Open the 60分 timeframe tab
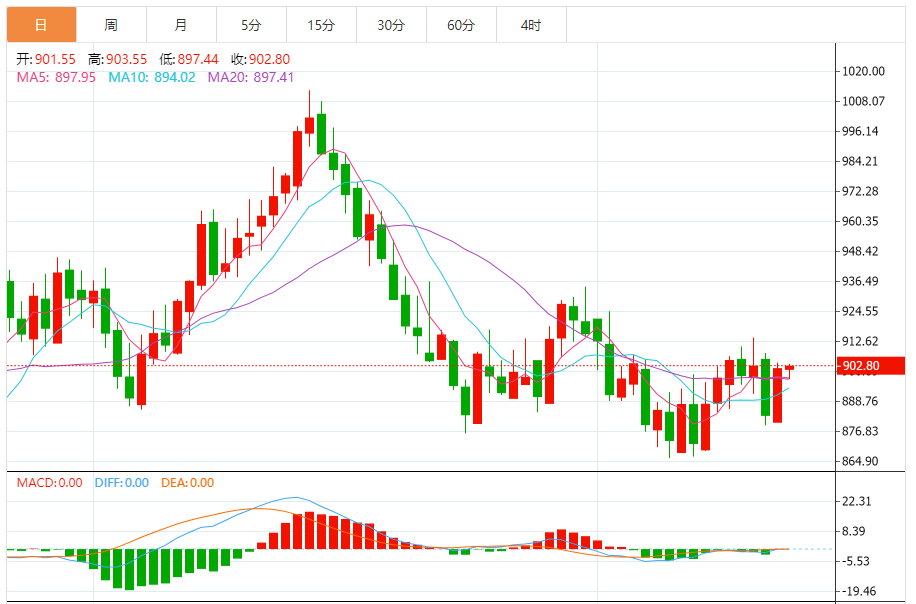 point(462,25)
